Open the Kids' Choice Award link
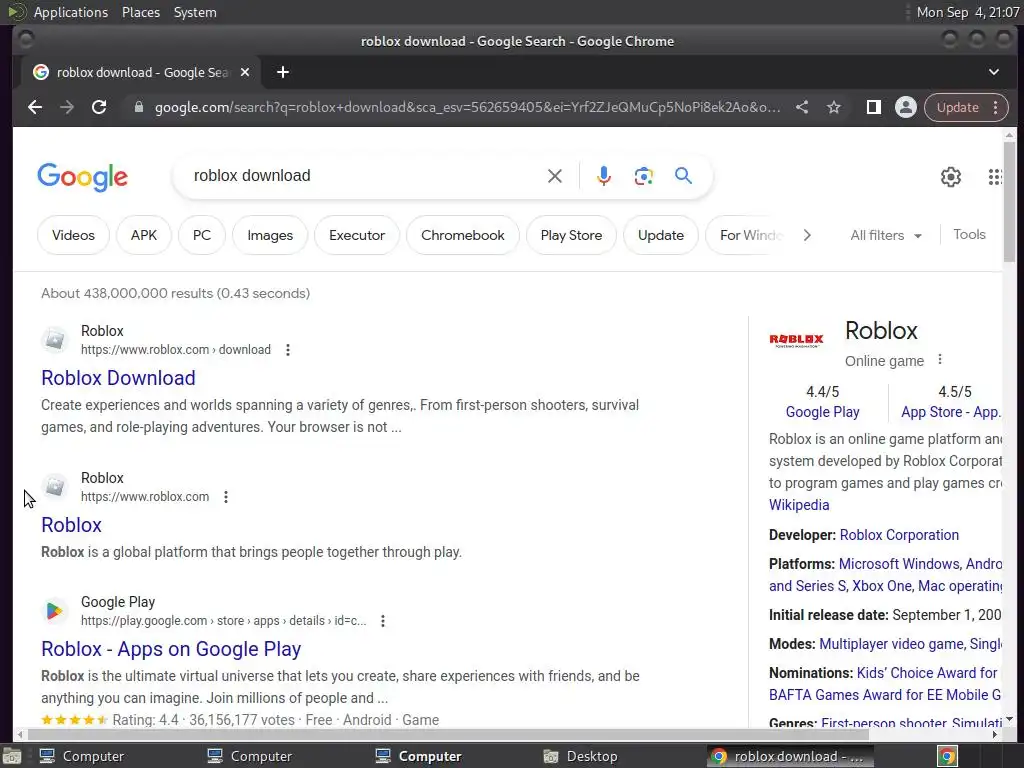 [x=926, y=673]
